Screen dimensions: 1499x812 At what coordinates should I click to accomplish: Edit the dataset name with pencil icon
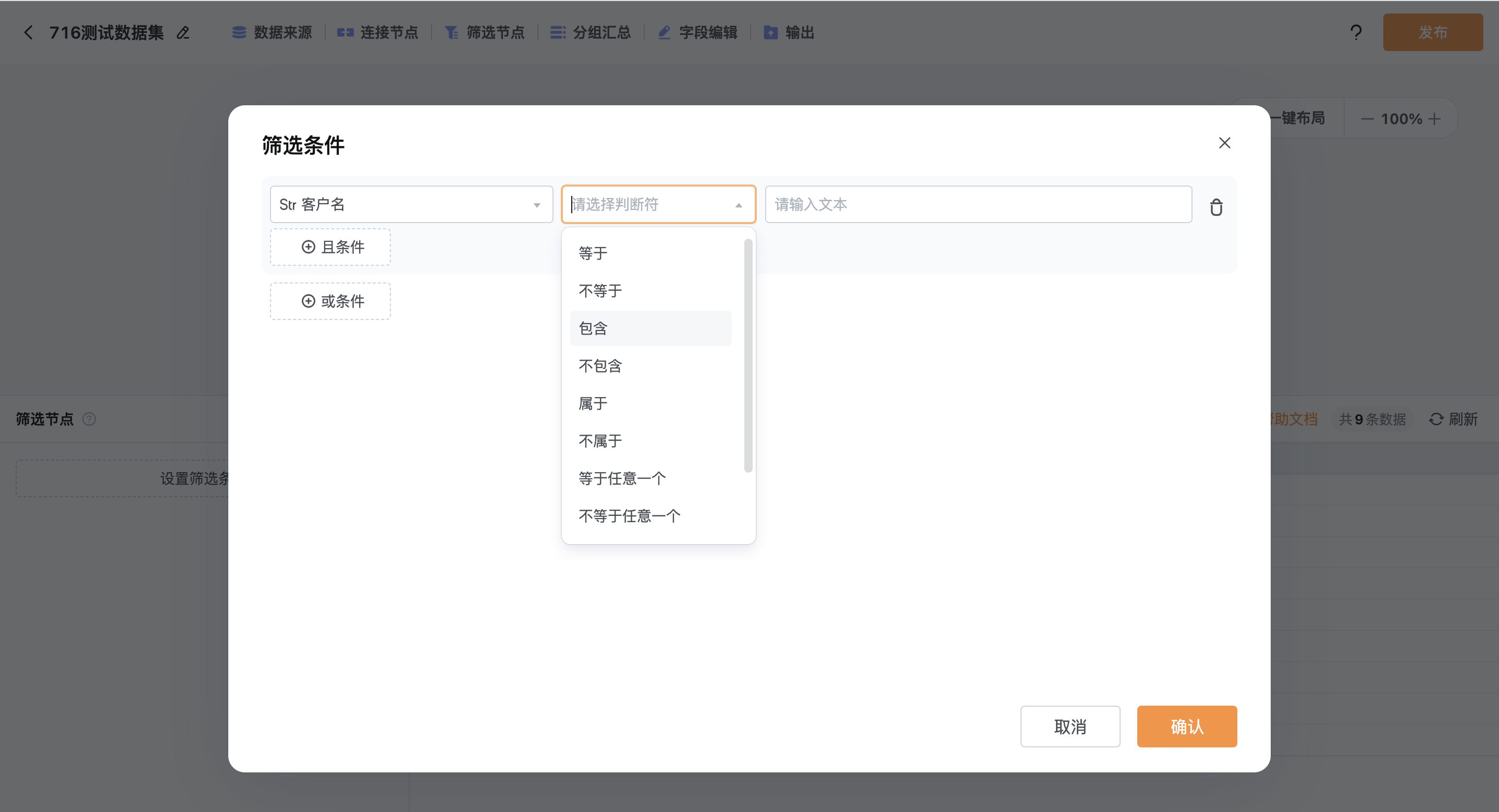183,33
